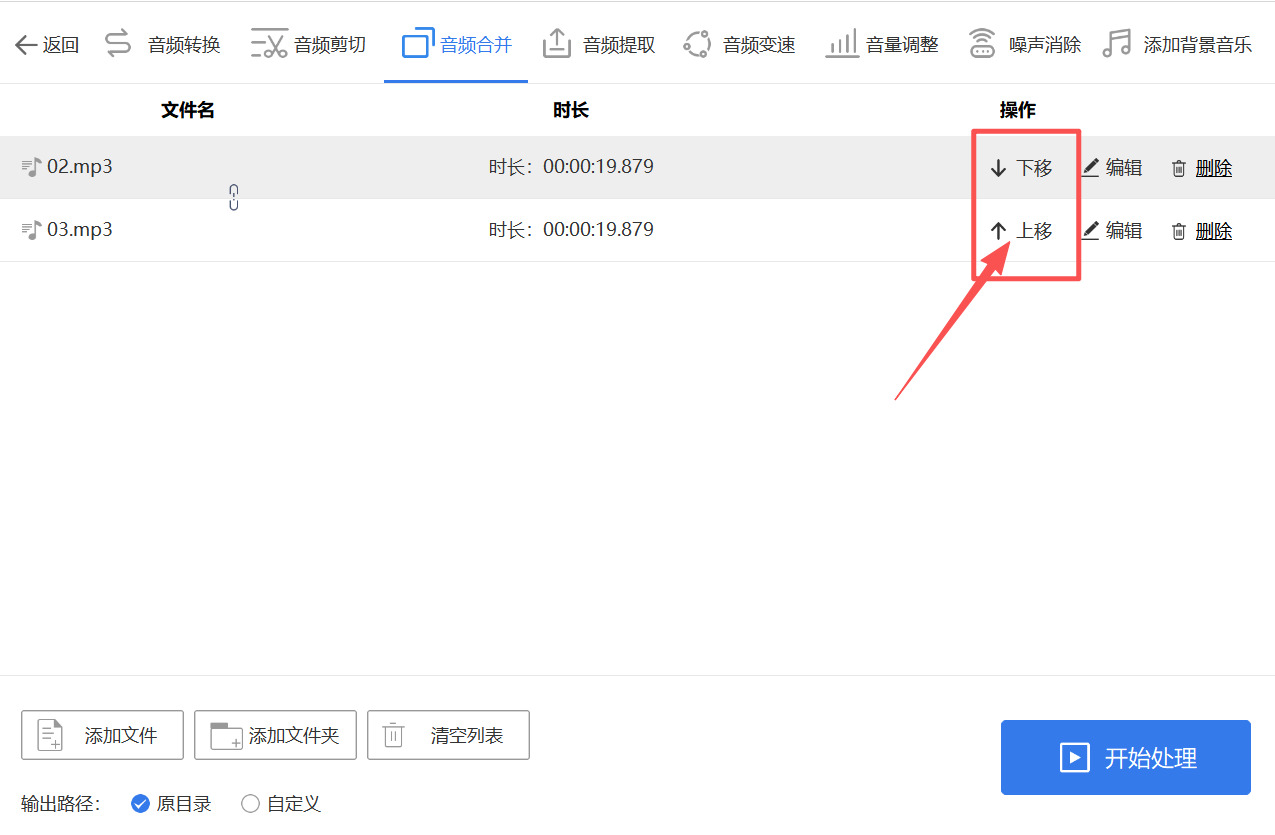The width and height of the screenshot is (1275, 835).
Task: Click the volume bars icon for 音量调整
Action: click(841, 44)
